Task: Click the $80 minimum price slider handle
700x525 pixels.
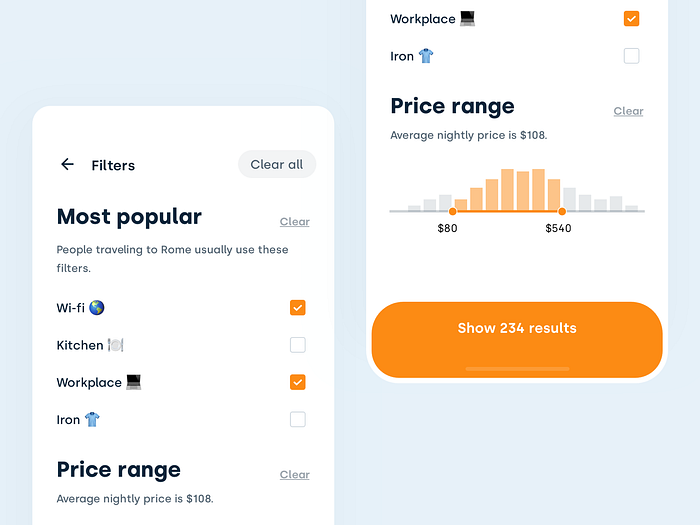Action: point(453,211)
